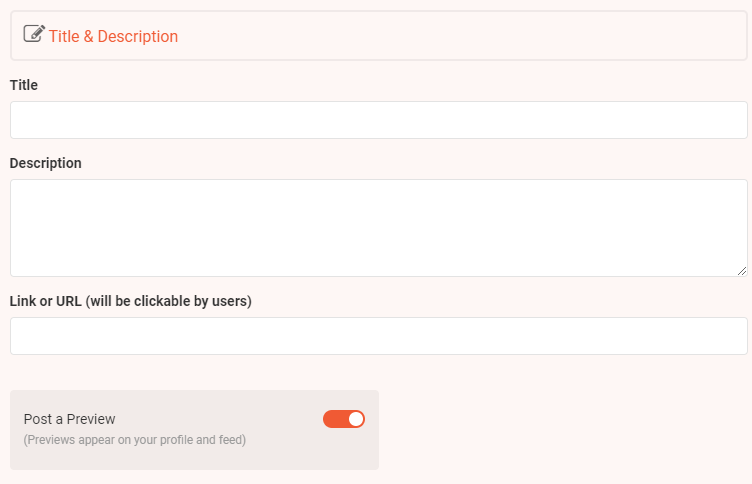This screenshot has height=484, width=752.
Task: Click the bold Link or URL label
Action: [x=46, y=301]
